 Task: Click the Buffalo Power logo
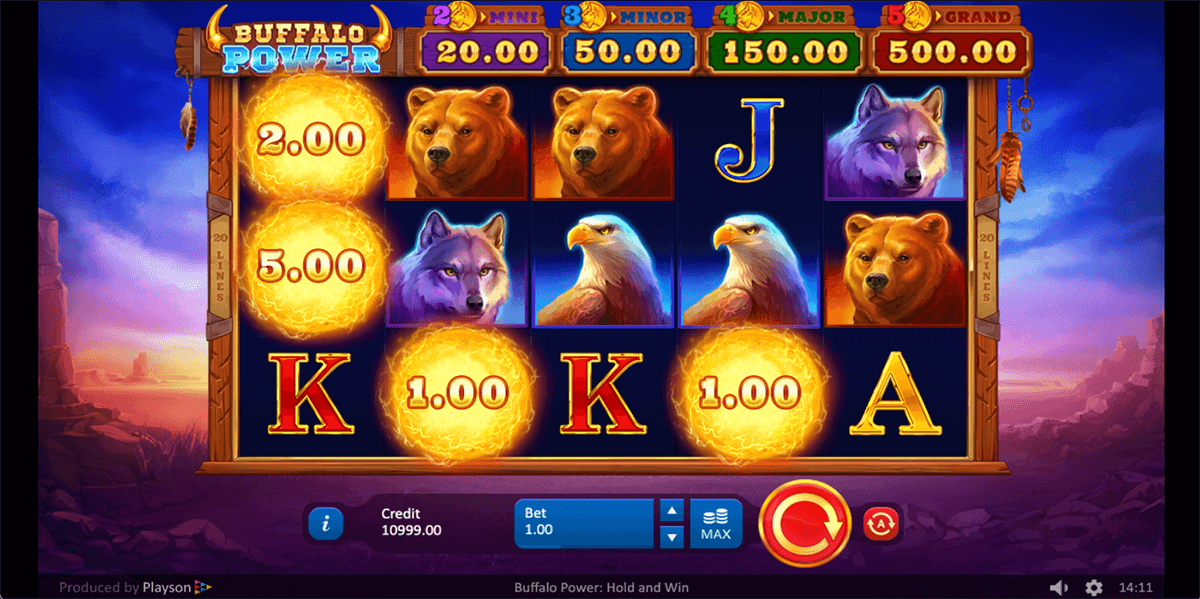pos(295,40)
